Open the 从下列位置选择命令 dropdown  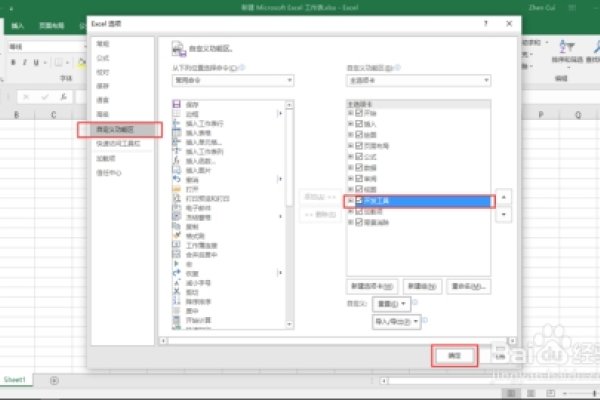pos(233,80)
